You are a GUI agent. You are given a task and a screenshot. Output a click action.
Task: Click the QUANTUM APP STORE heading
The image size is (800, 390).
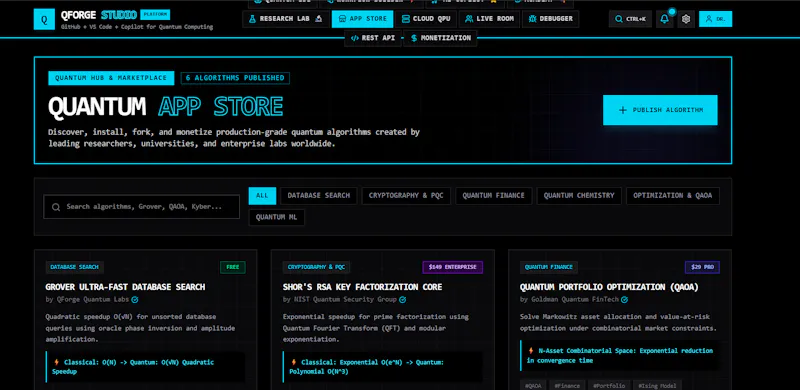click(x=165, y=106)
